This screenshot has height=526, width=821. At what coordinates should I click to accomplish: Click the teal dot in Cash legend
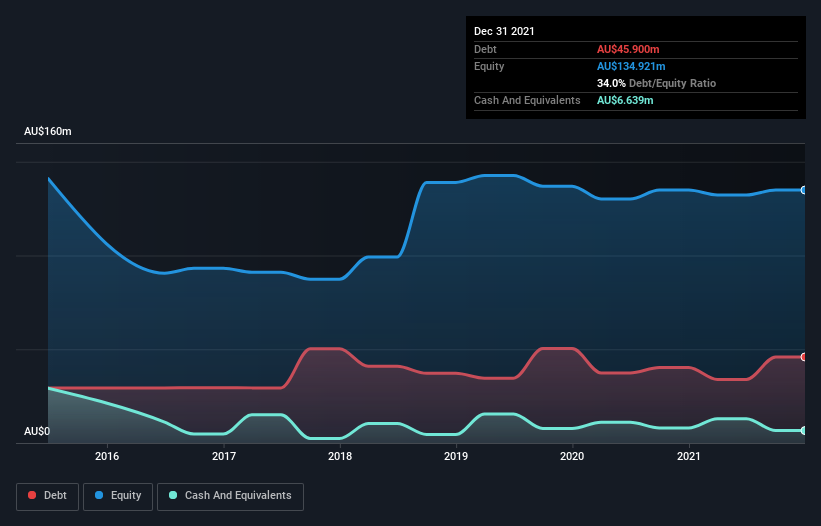pyautogui.click(x=173, y=495)
